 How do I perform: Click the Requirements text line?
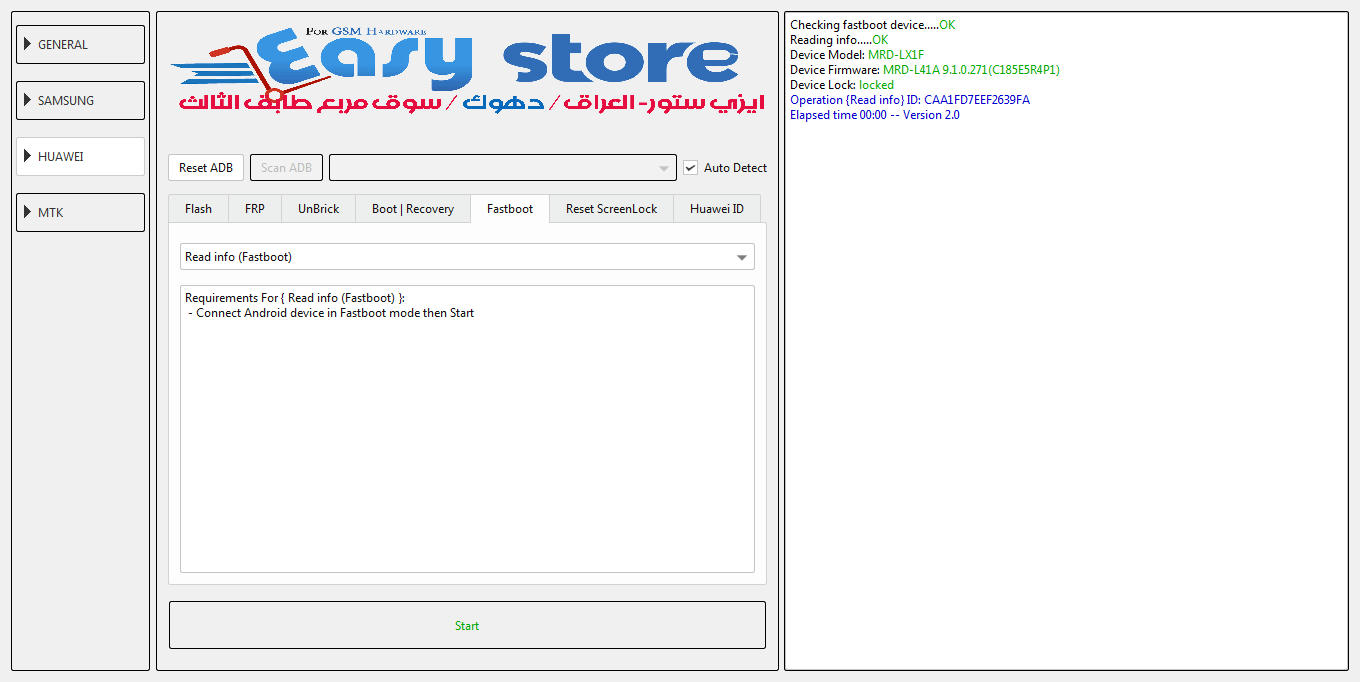(x=295, y=298)
